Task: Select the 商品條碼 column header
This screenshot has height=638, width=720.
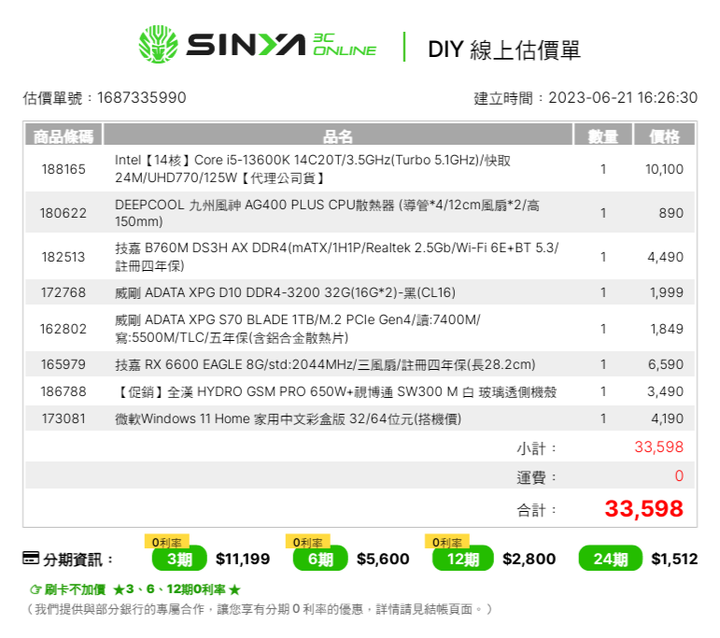Action: point(63,136)
